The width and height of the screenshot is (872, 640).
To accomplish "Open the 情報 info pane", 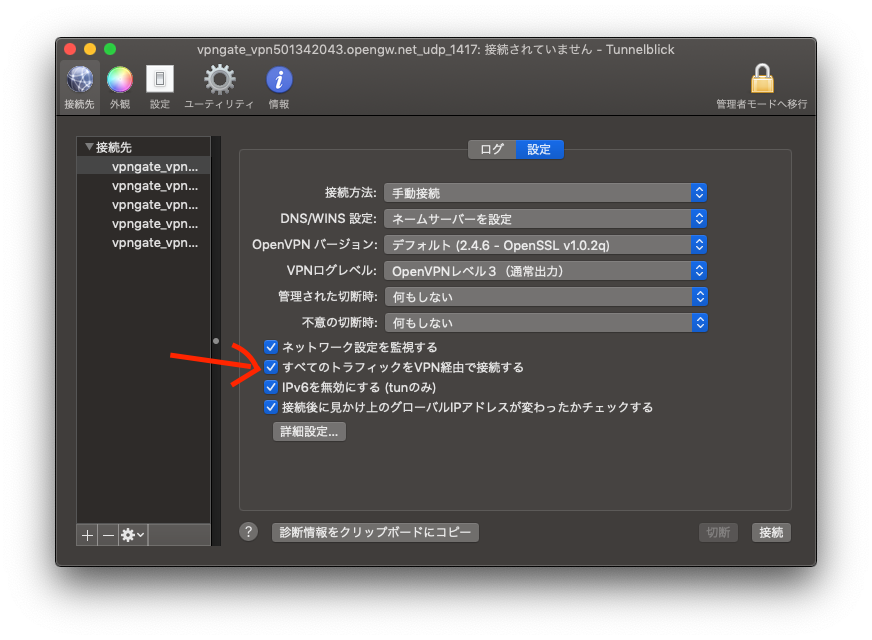I will tap(279, 87).
